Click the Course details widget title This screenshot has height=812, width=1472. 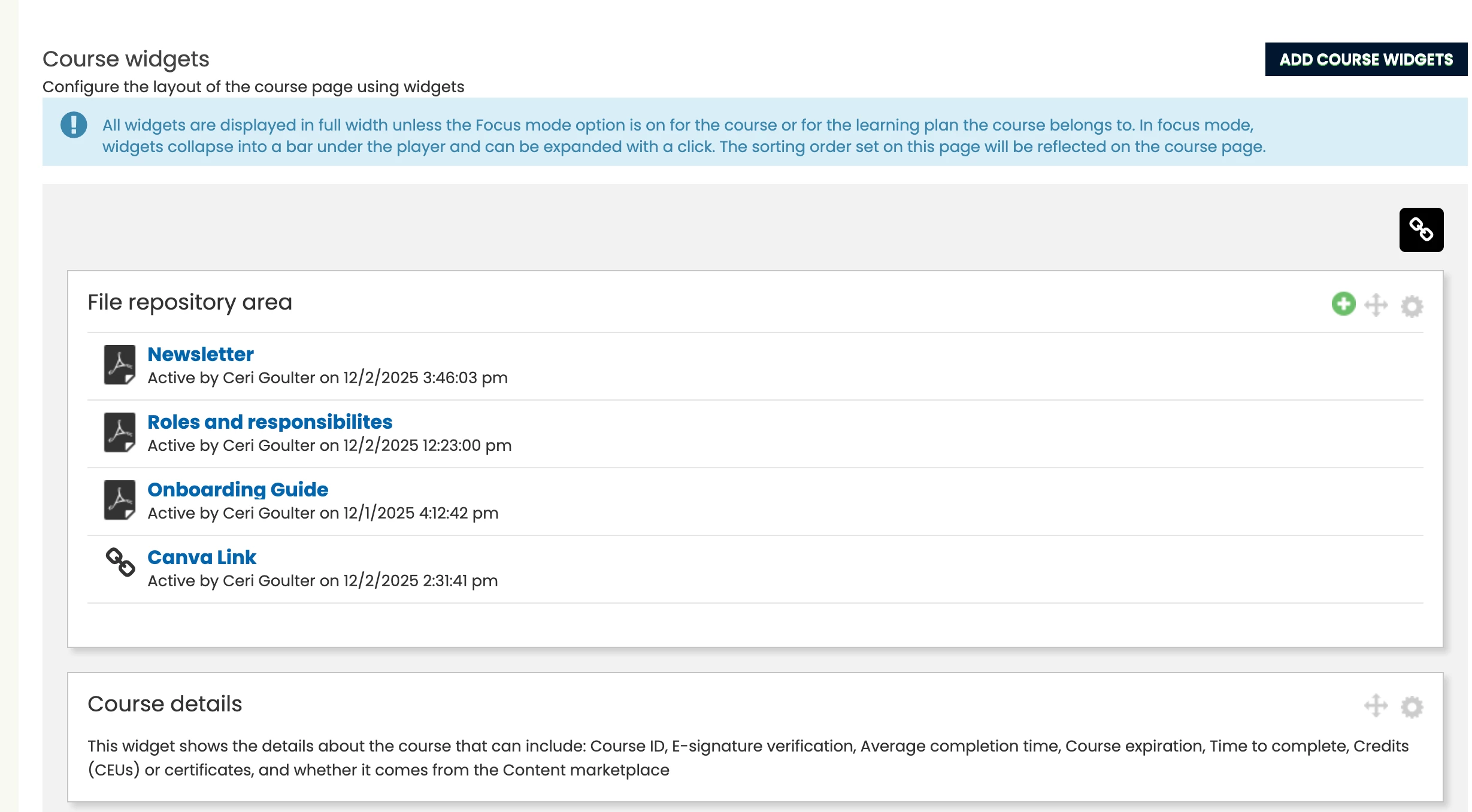coord(165,704)
